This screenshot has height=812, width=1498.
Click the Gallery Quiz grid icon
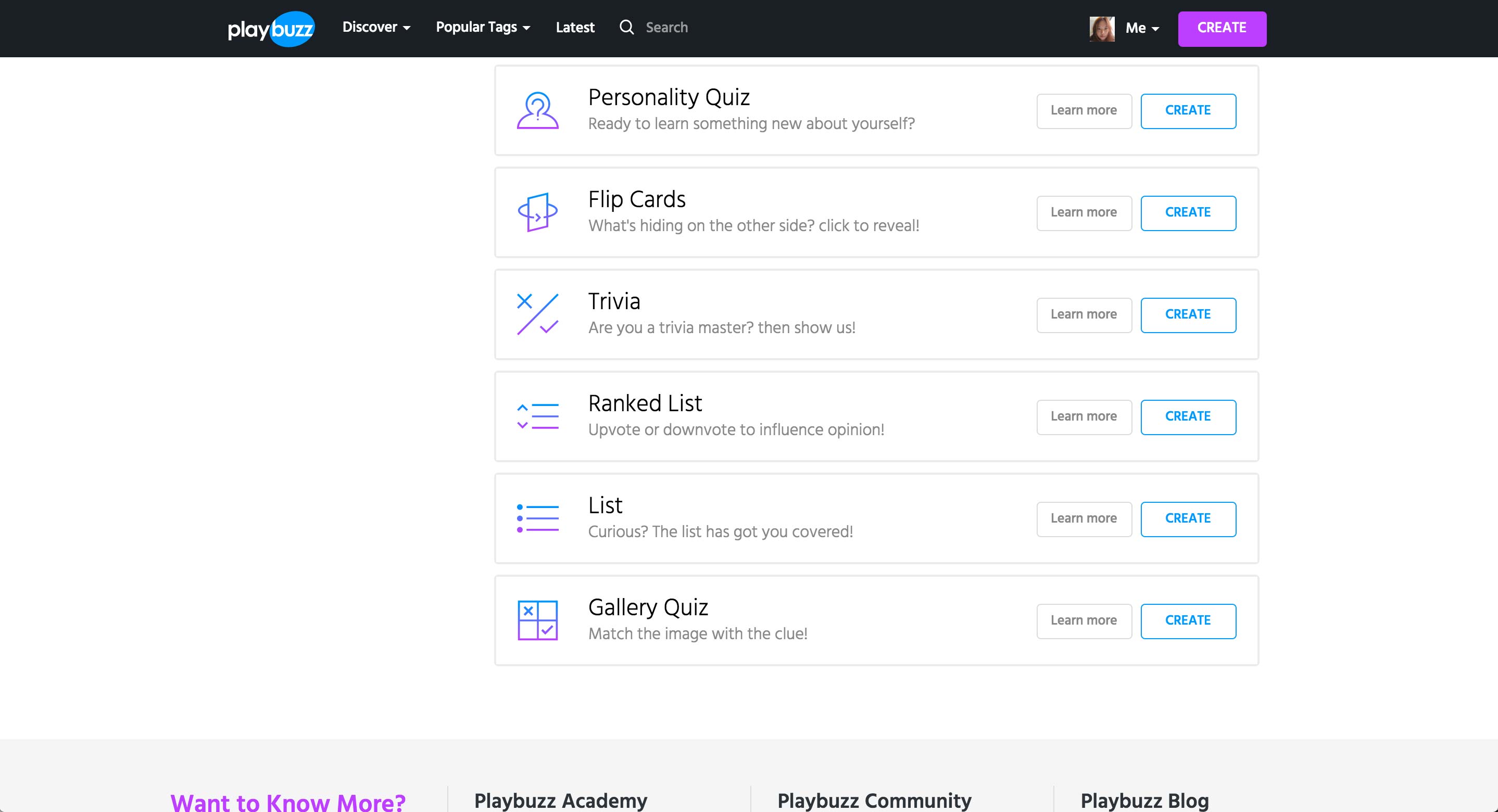pos(537,620)
